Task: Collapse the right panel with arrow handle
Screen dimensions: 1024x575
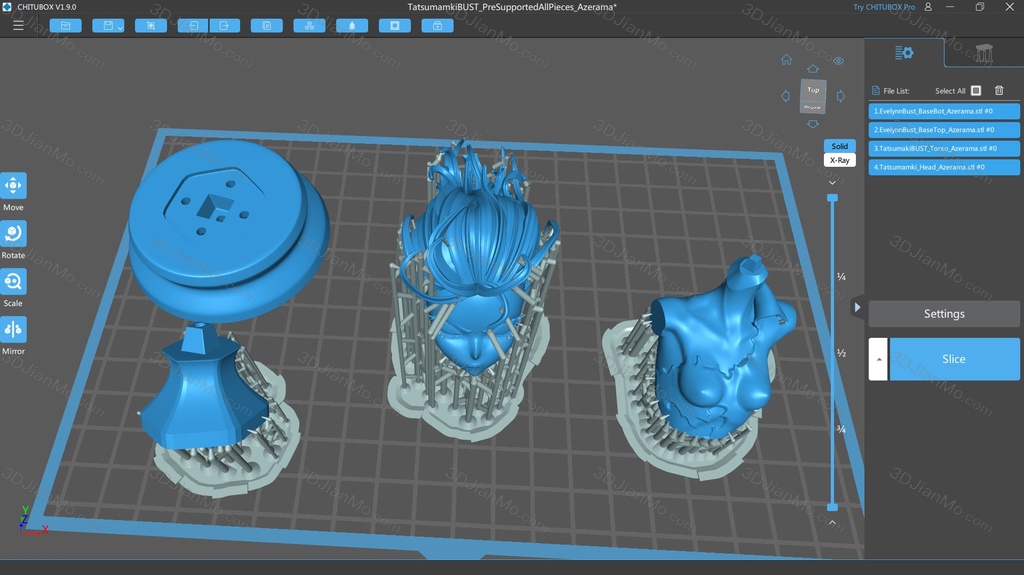Action: pyautogui.click(x=857, y=307)
